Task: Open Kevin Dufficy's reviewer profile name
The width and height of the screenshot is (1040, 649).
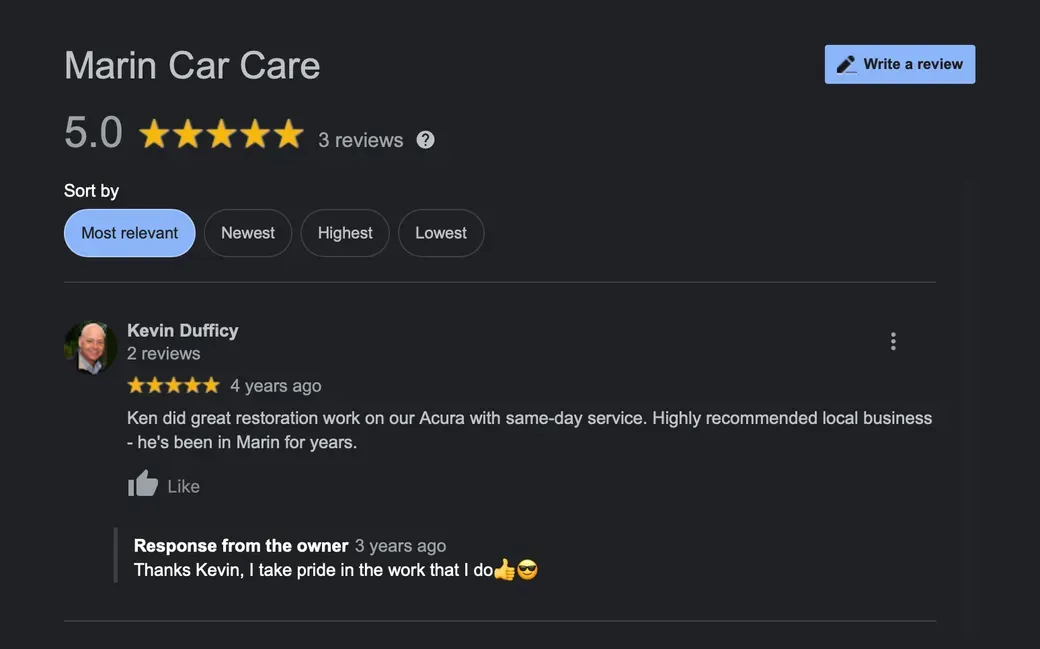Action: [182, 330]
